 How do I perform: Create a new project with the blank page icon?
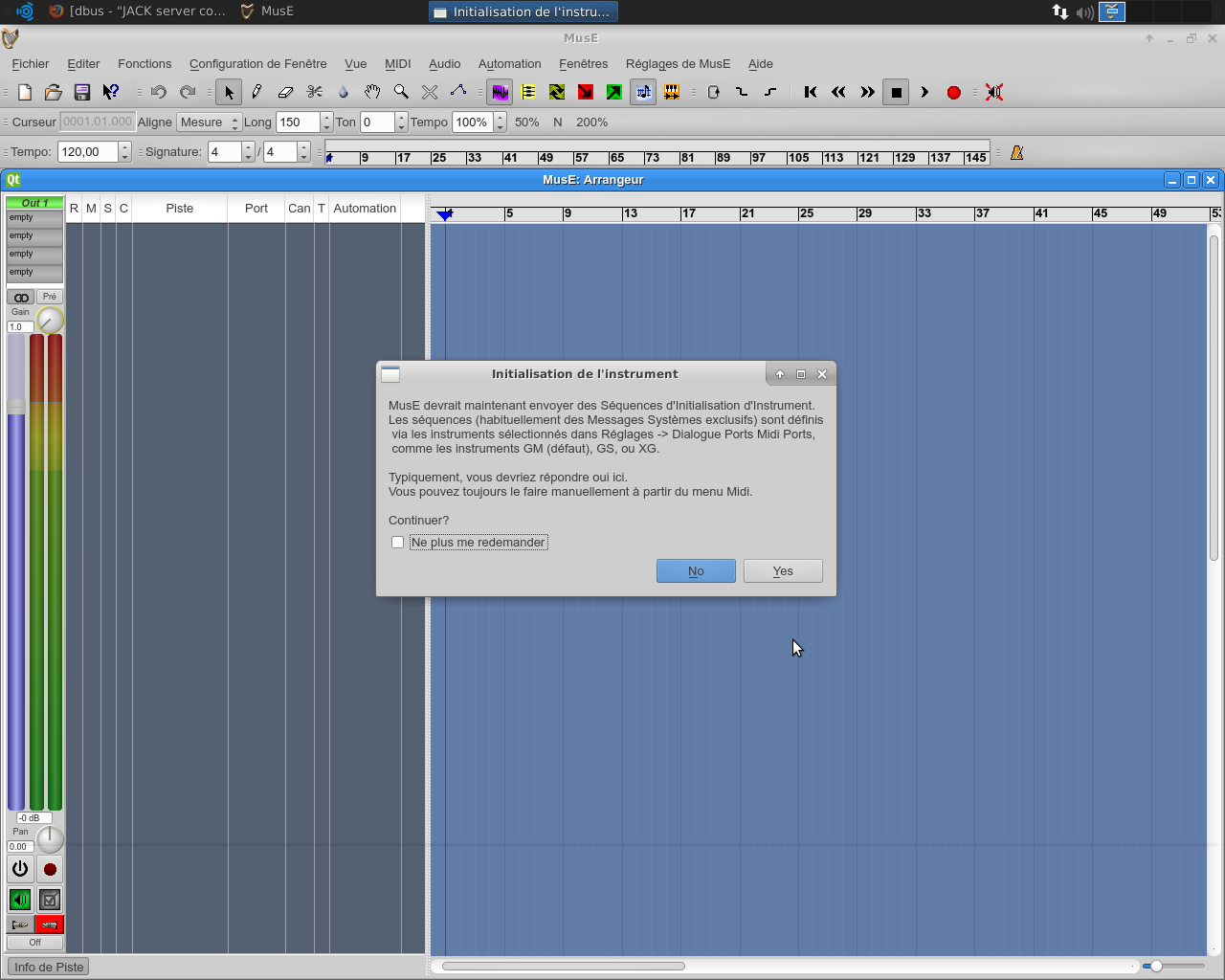[x=25, y=92]
